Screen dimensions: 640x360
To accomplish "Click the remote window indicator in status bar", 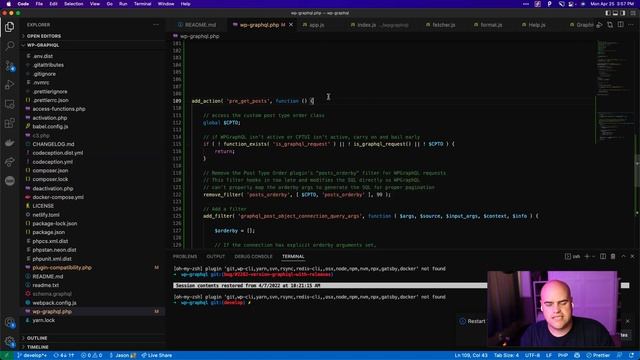I will tap(6, 356).
